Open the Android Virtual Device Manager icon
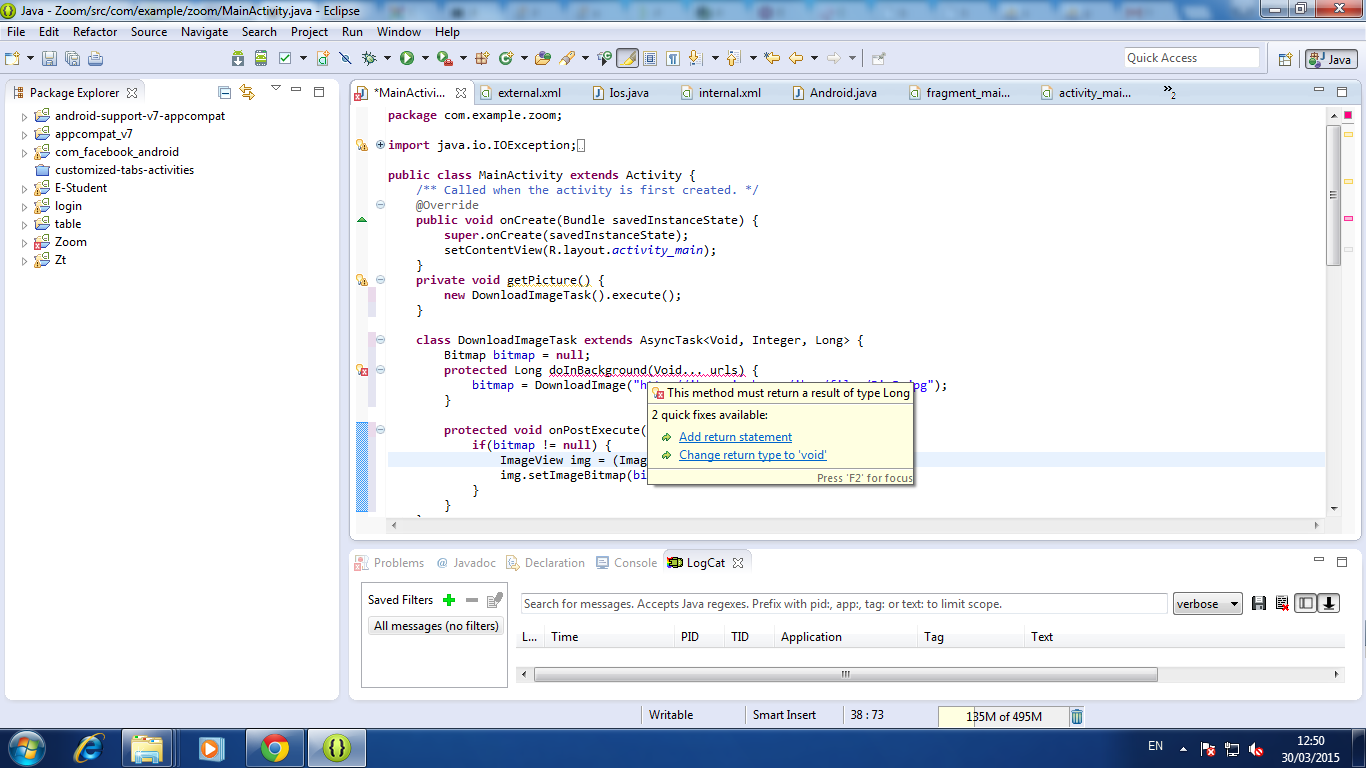The image size is (1366, 768). tap(261, 59)
